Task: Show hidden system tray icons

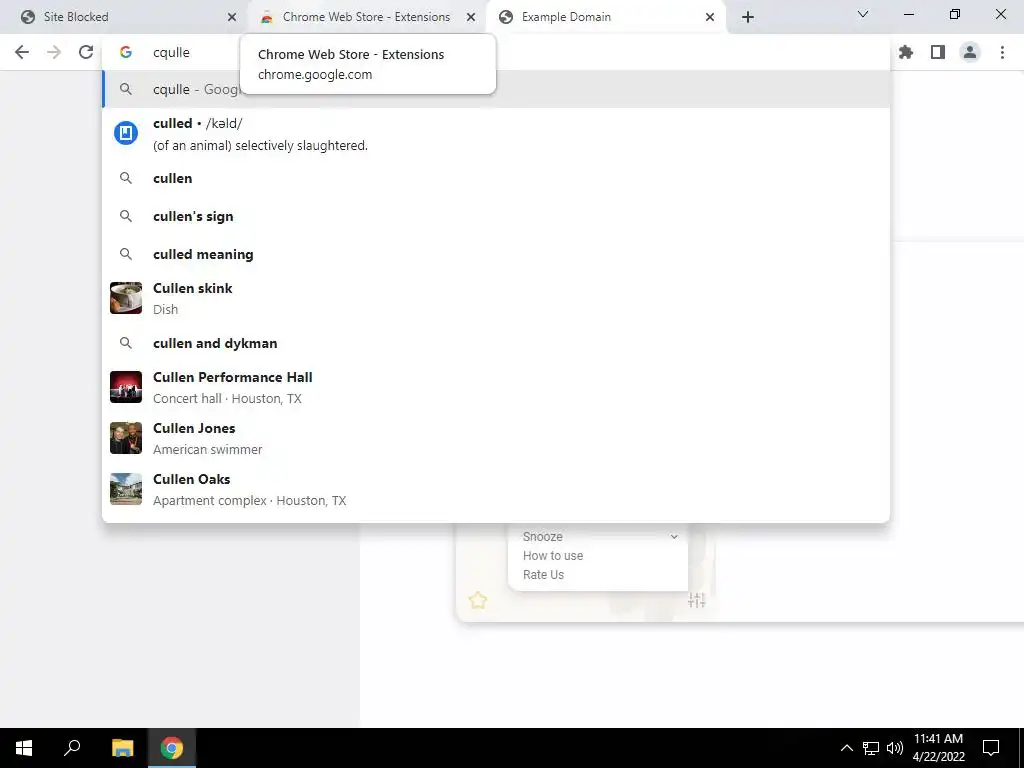Action: (x=846, y=748)
